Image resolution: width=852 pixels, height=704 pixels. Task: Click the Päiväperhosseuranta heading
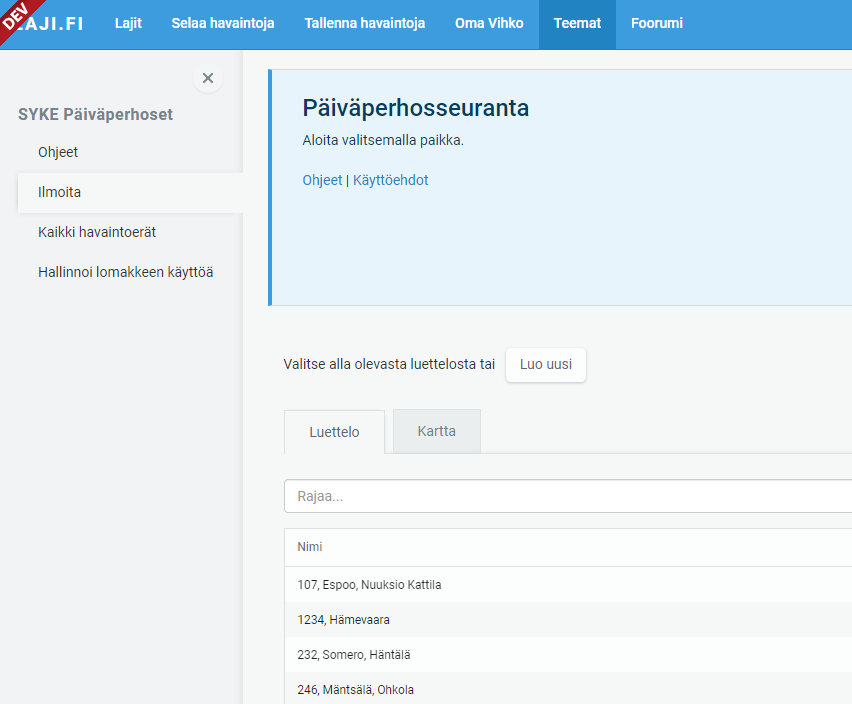click(416, 108)
